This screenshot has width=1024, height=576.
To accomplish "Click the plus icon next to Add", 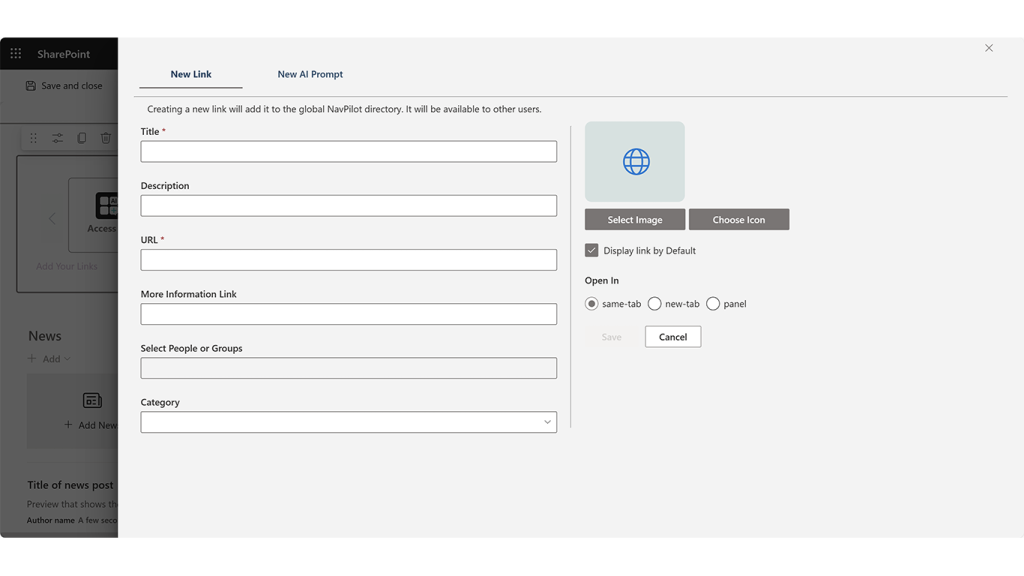I will coord(32,359).
